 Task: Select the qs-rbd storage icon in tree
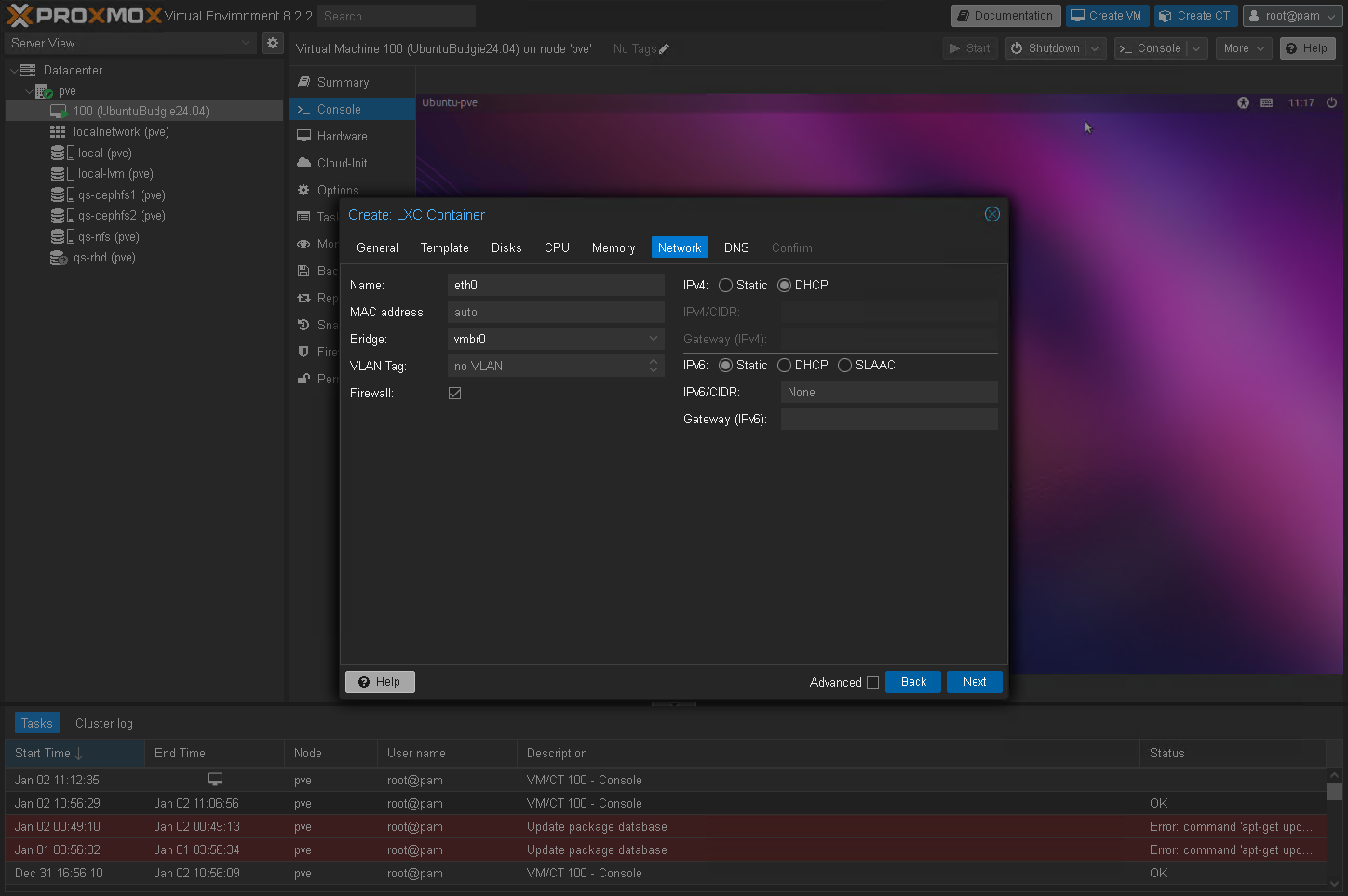click(x=59, y=258)
